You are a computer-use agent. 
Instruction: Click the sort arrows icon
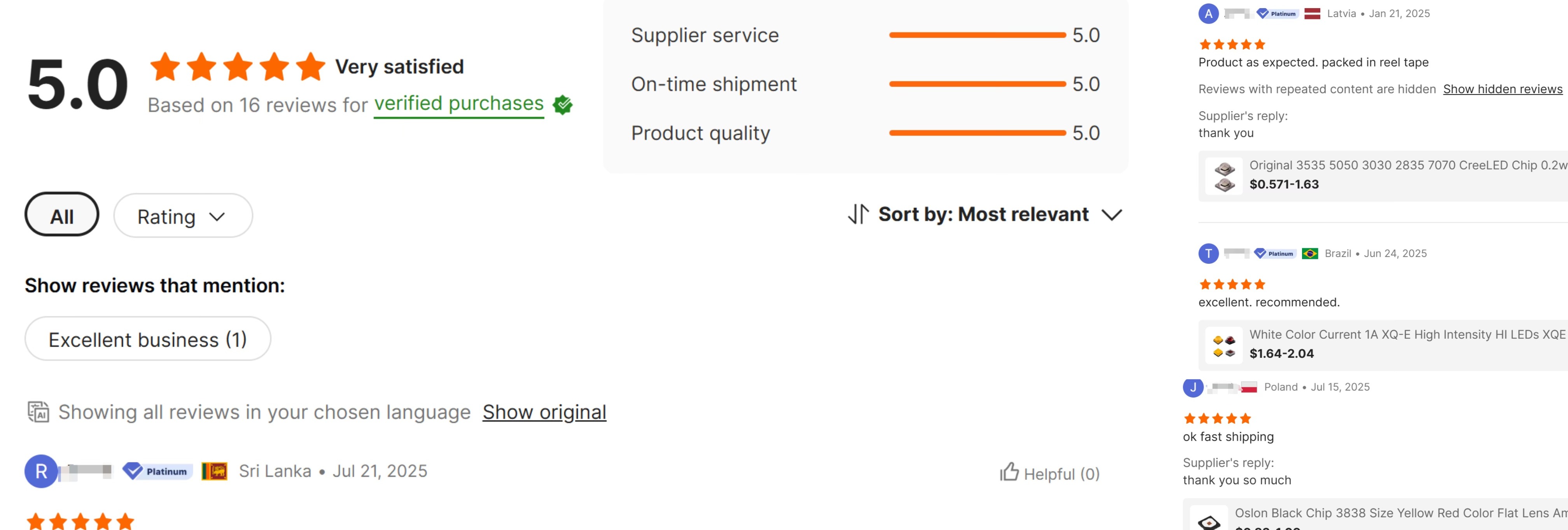pyautogui.click(x=857, y=214)
